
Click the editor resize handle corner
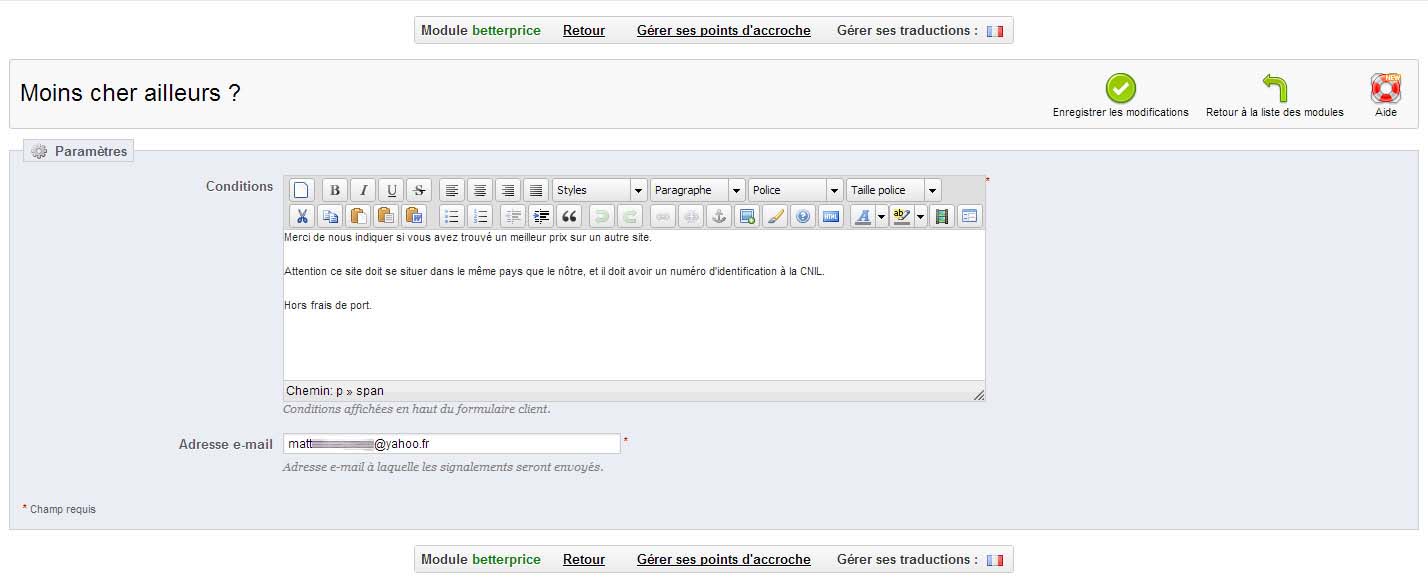pos(979,395)
